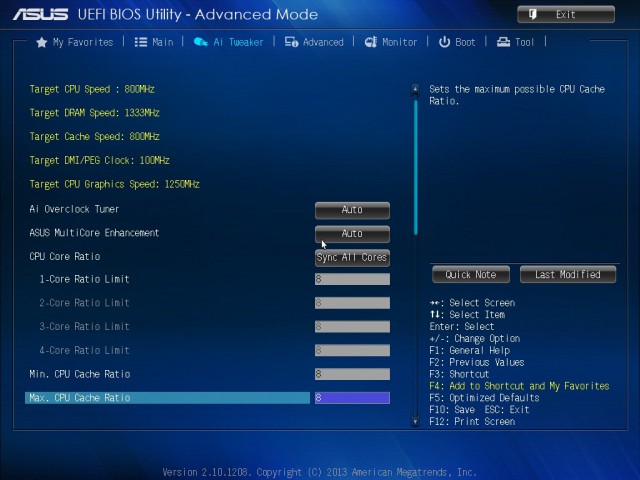Click the settings list scrollbar thumb
The image size is (640, 480).
(x=416, y=167)
